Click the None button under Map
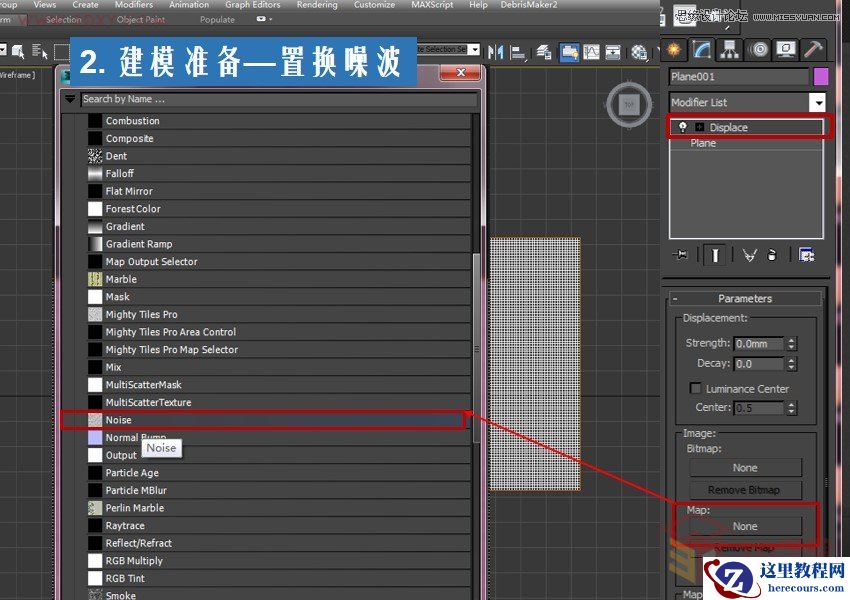Image resolution: width=850 pixels, height=600 pixels. pos(745,524)
